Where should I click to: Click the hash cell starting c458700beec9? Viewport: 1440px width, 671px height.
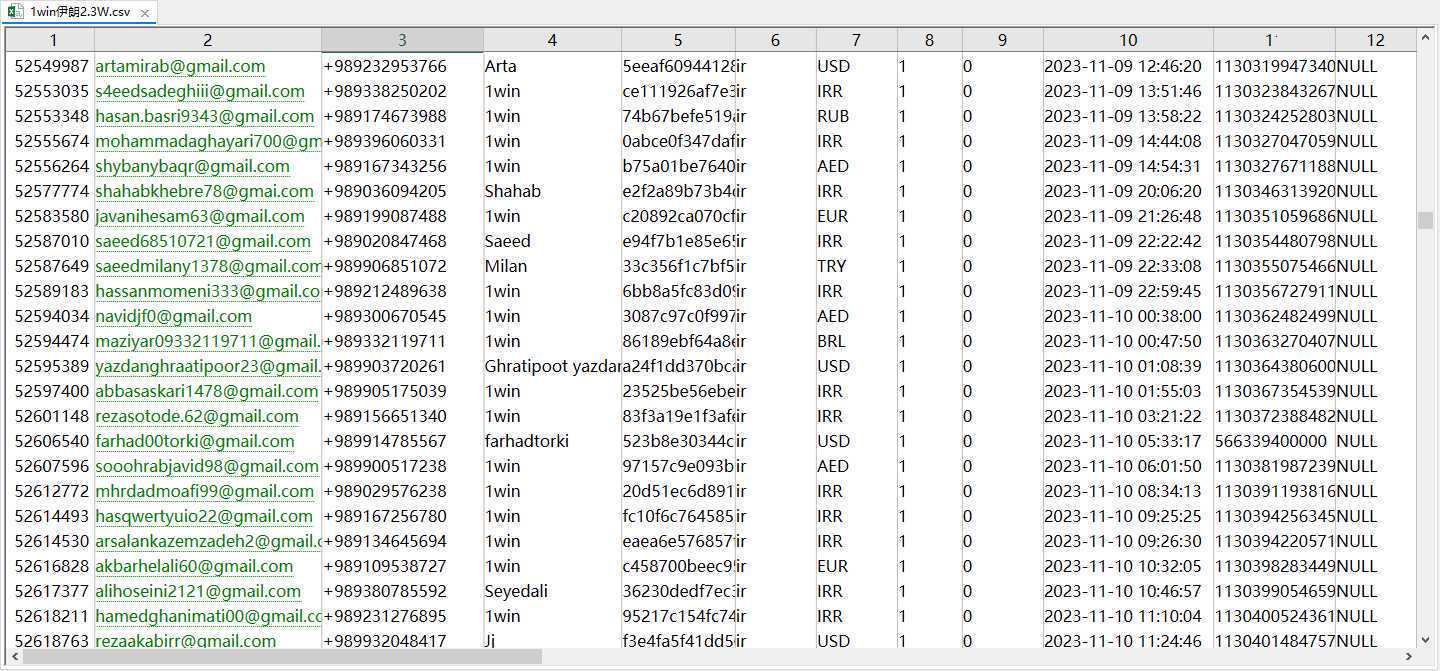[678, 566]
